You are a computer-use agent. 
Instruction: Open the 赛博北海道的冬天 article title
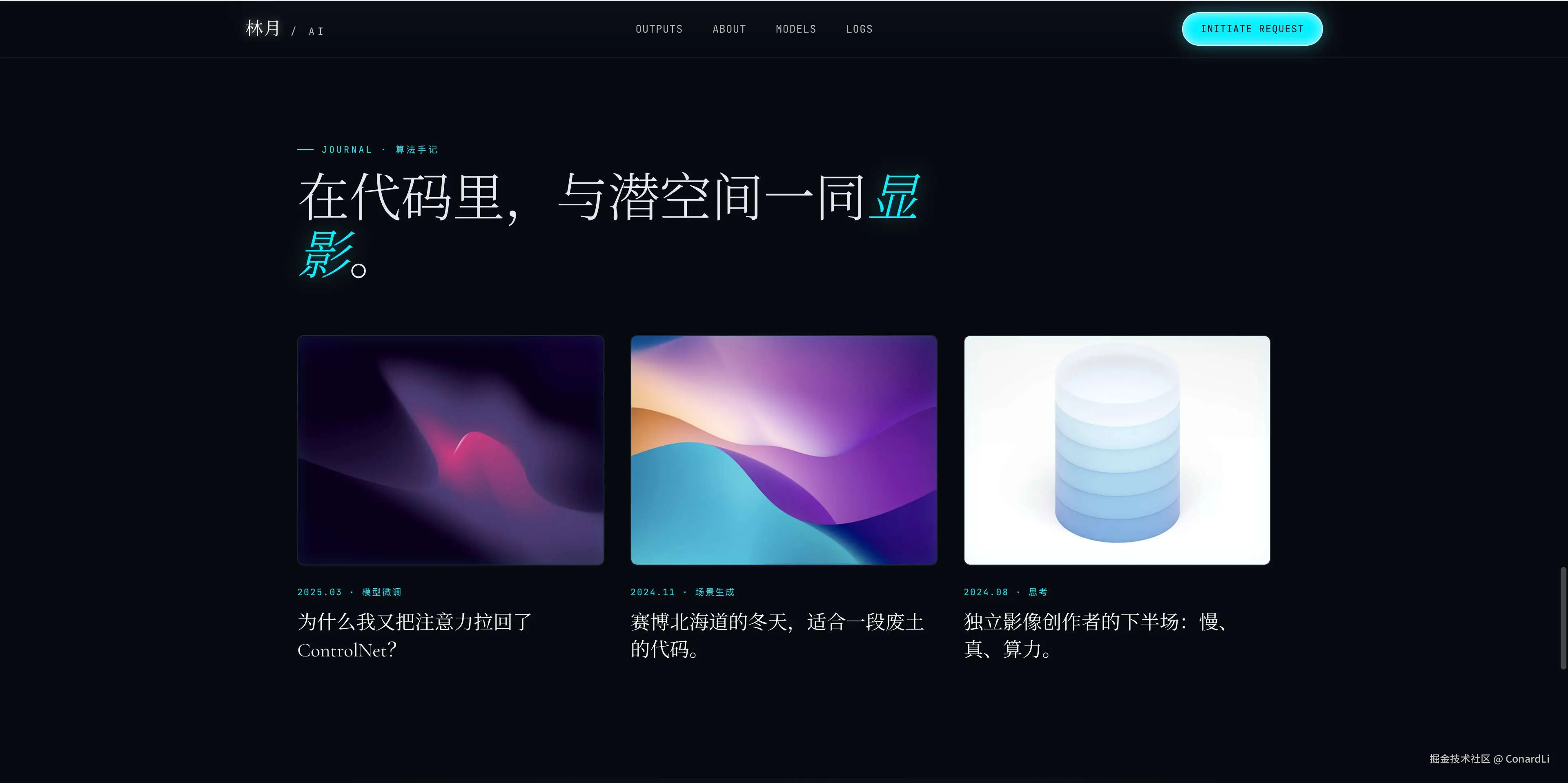(x=777, y=636)
